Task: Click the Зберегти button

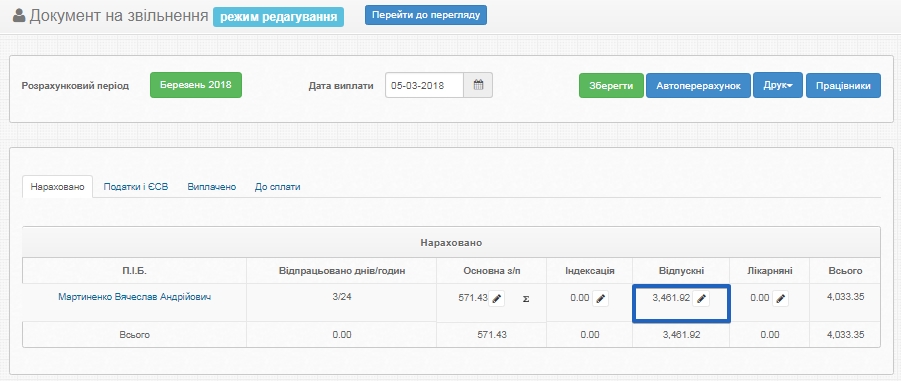Action: pos(611,86)
